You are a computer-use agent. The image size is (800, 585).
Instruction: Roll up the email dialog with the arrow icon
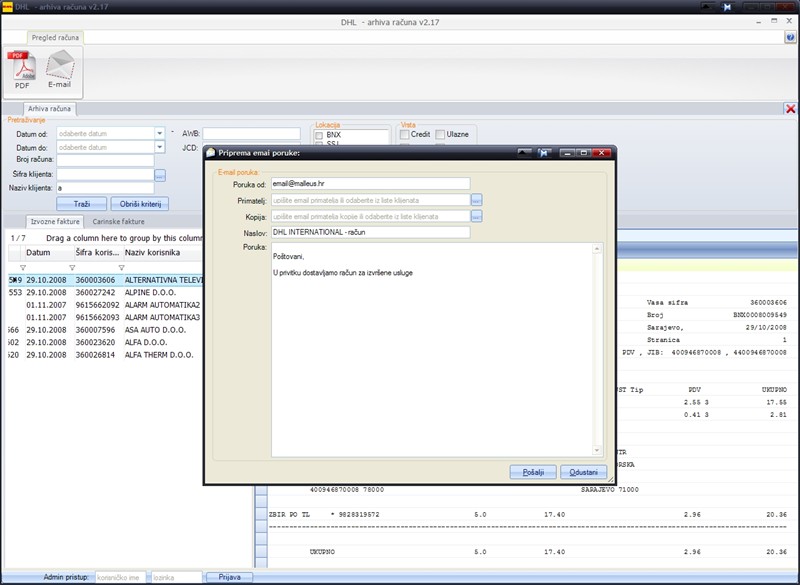coord(524,152)
